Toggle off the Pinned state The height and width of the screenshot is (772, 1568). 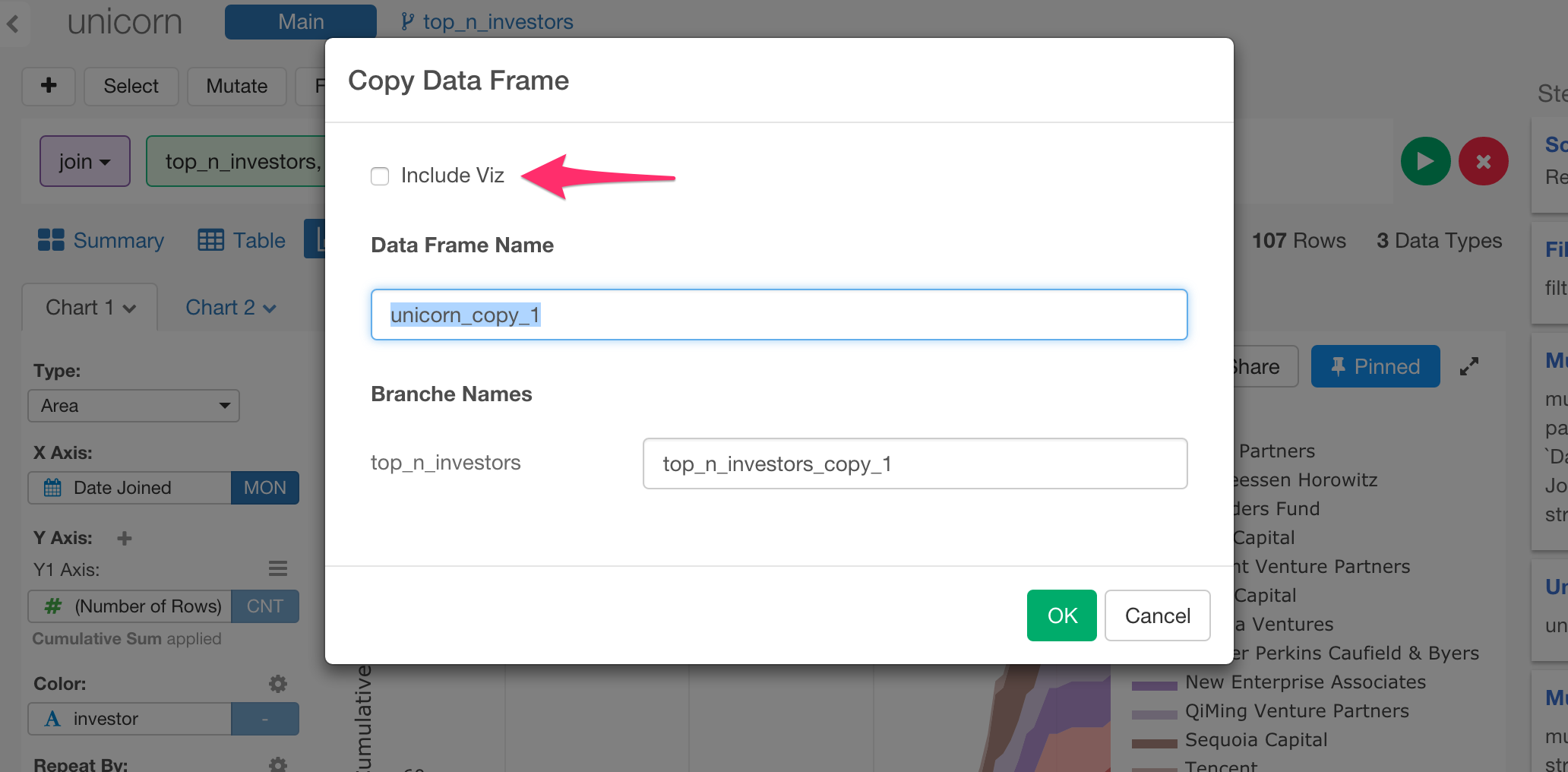[x=1375, y=366]
